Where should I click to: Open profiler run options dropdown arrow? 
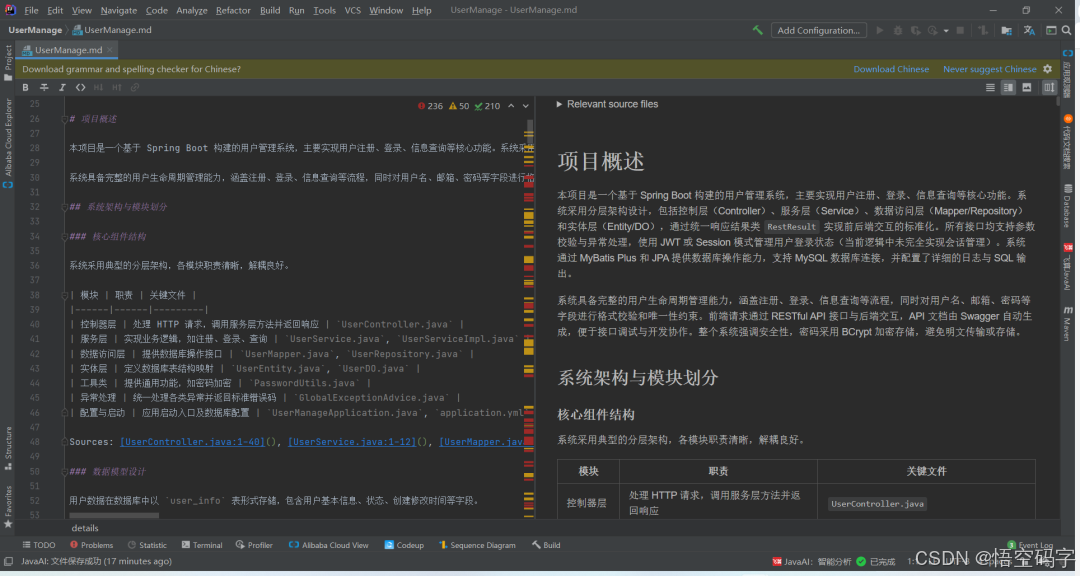tap(946, 30)
